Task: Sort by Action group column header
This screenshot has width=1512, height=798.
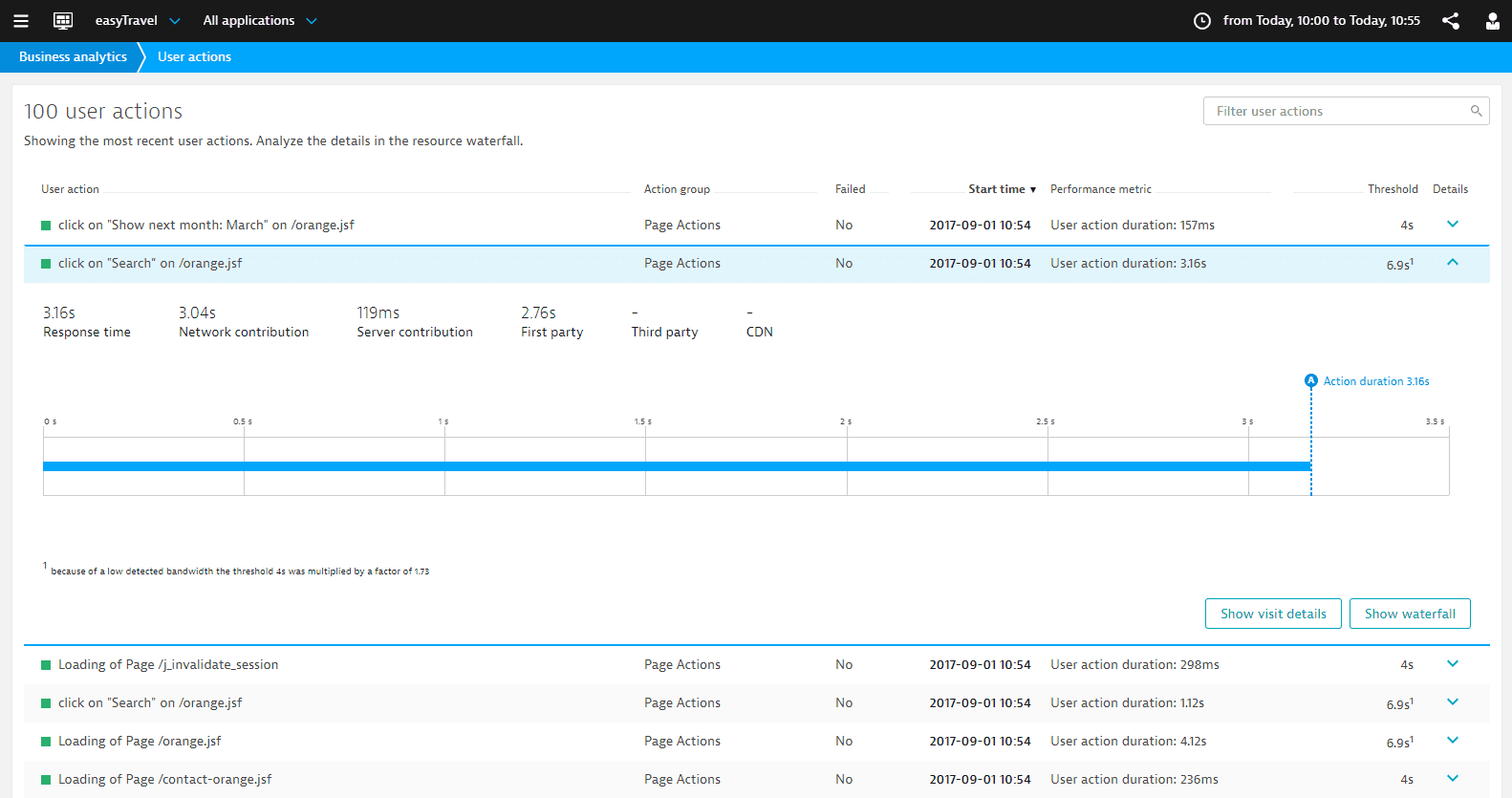Action: click(x=677, y=189)
